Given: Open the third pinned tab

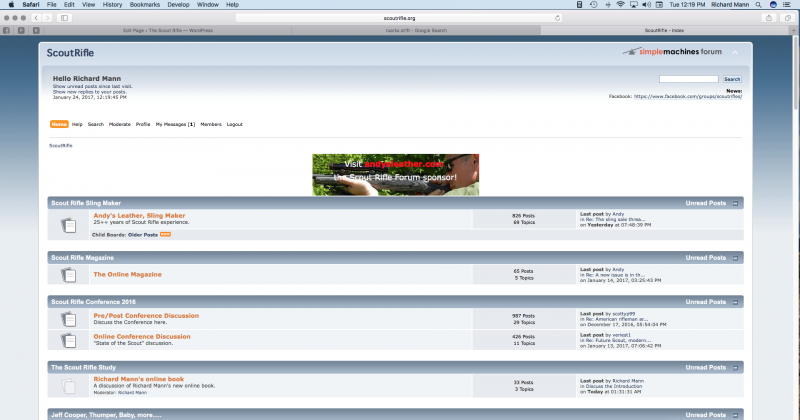Looking at the screenshot, I should coord(36,31).
